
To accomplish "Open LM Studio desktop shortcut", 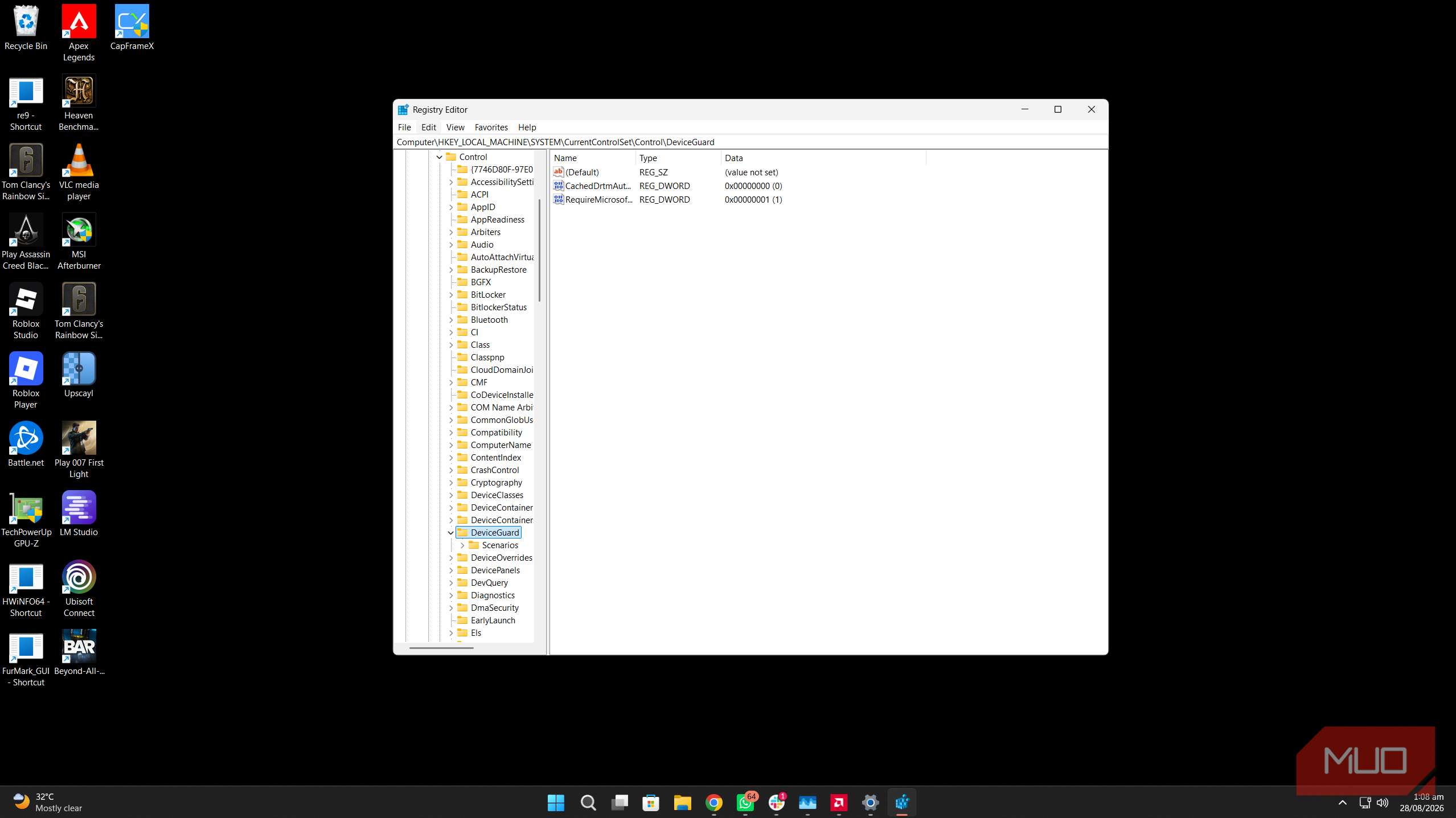I will 79,513.
